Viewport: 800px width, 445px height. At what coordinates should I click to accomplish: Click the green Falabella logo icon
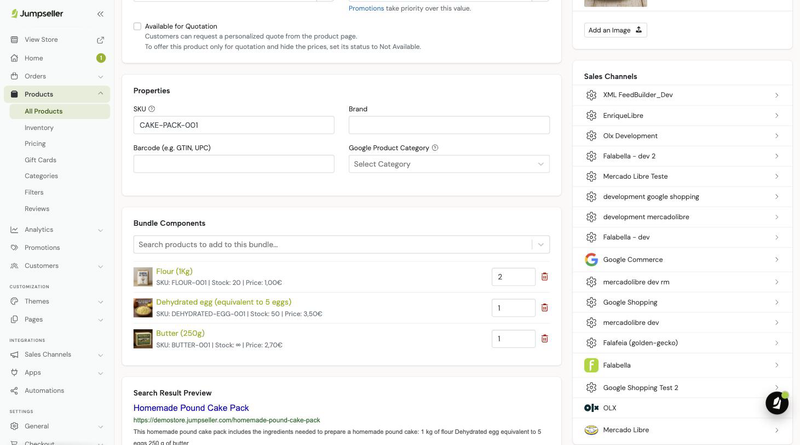coord(591,365)
